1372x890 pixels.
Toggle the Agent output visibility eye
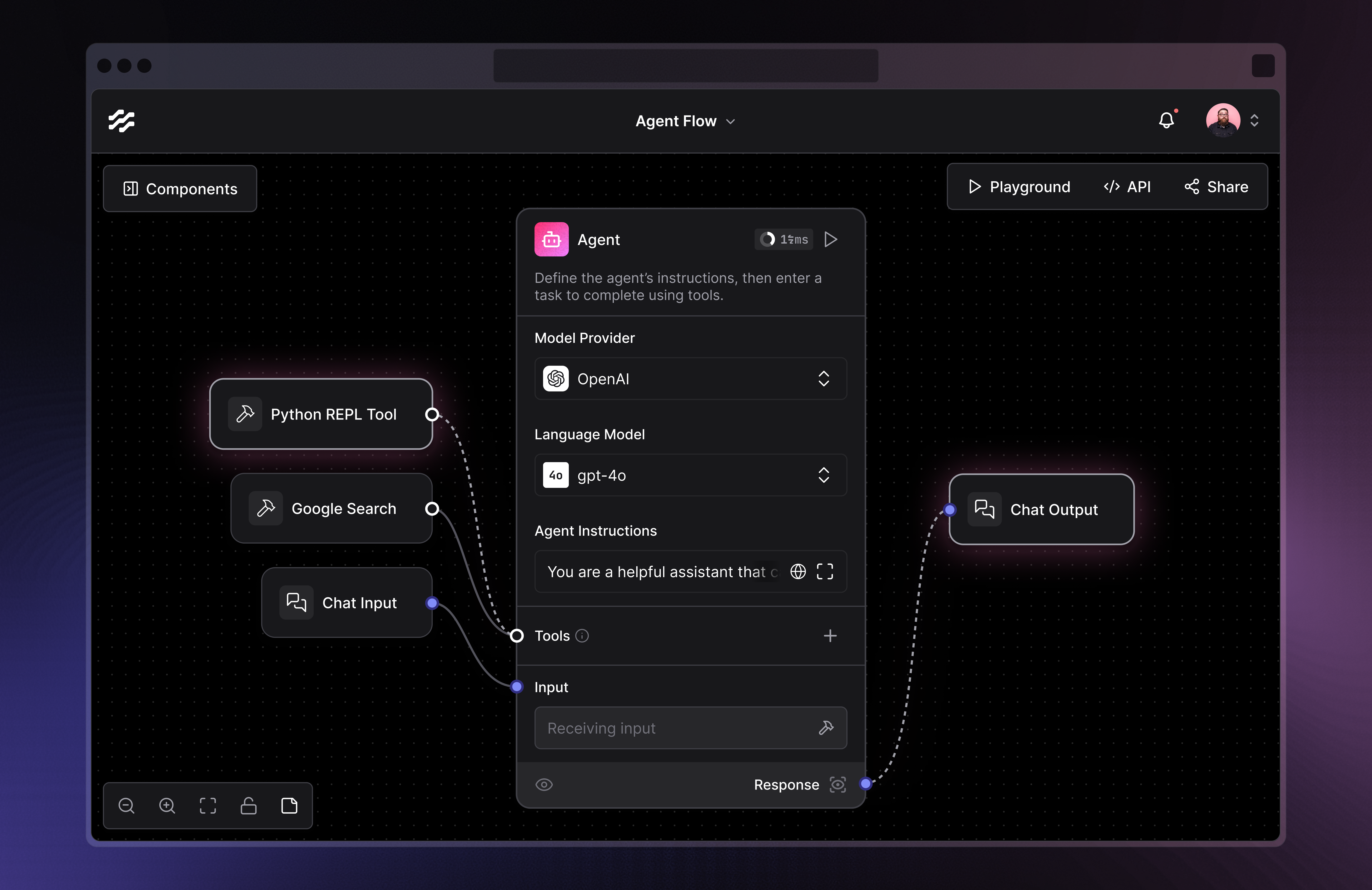tap(544, 785)
